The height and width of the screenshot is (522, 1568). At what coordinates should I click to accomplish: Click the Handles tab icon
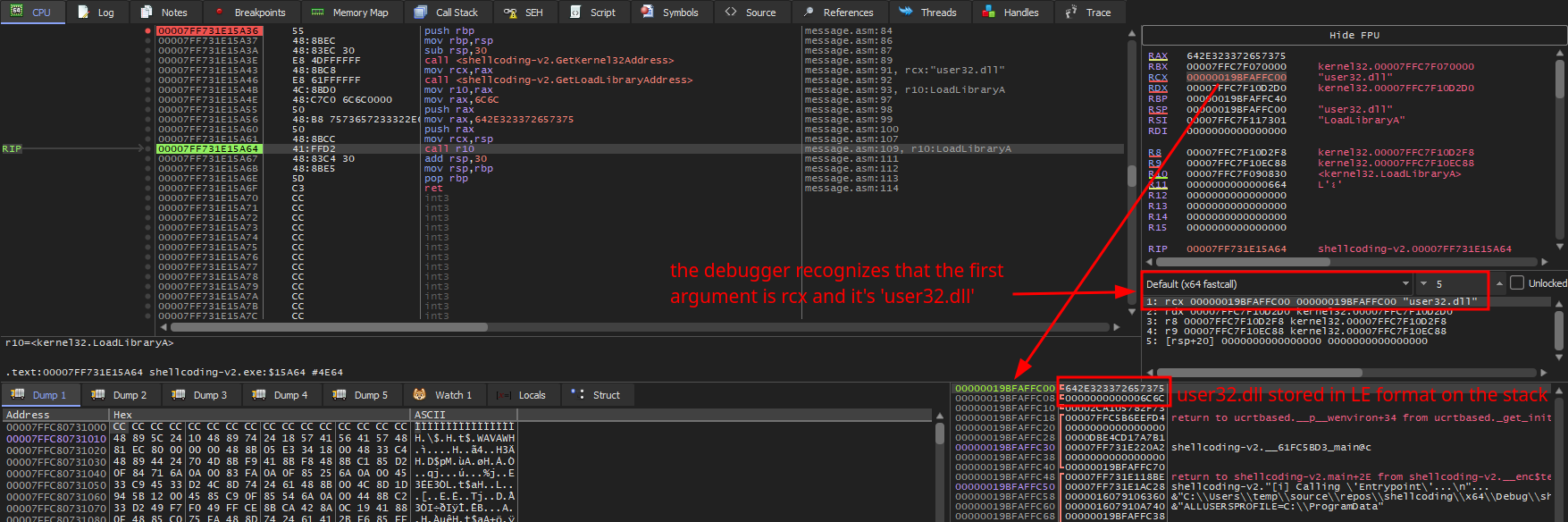(x=988, y=13)
